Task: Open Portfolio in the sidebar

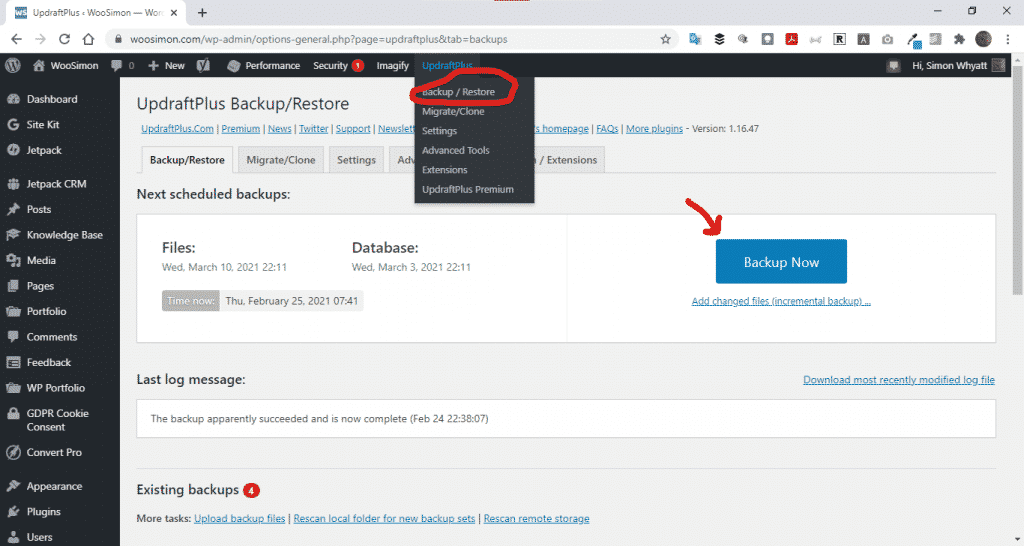Action: coord(46,312)
